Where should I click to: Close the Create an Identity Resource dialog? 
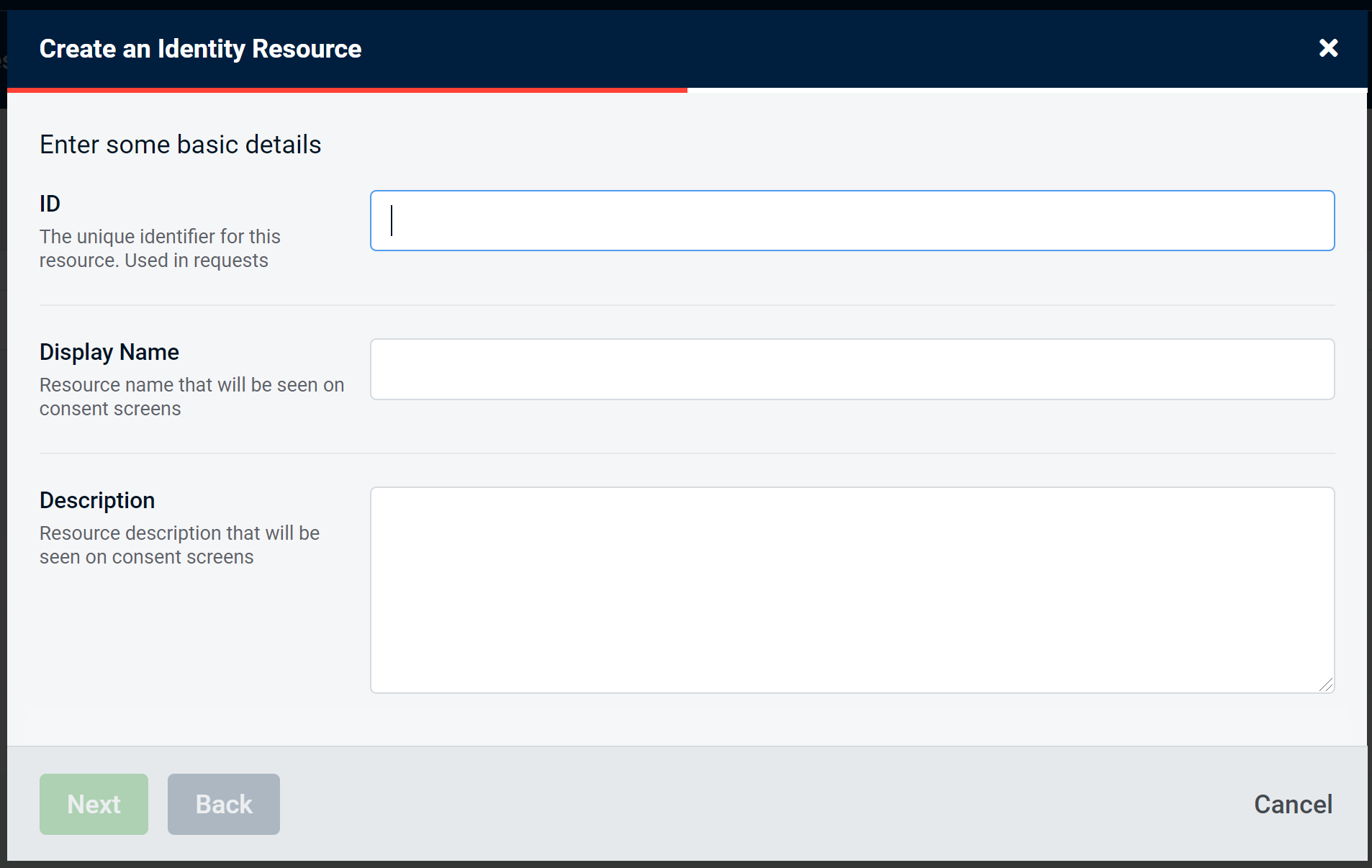(1329, 48)
